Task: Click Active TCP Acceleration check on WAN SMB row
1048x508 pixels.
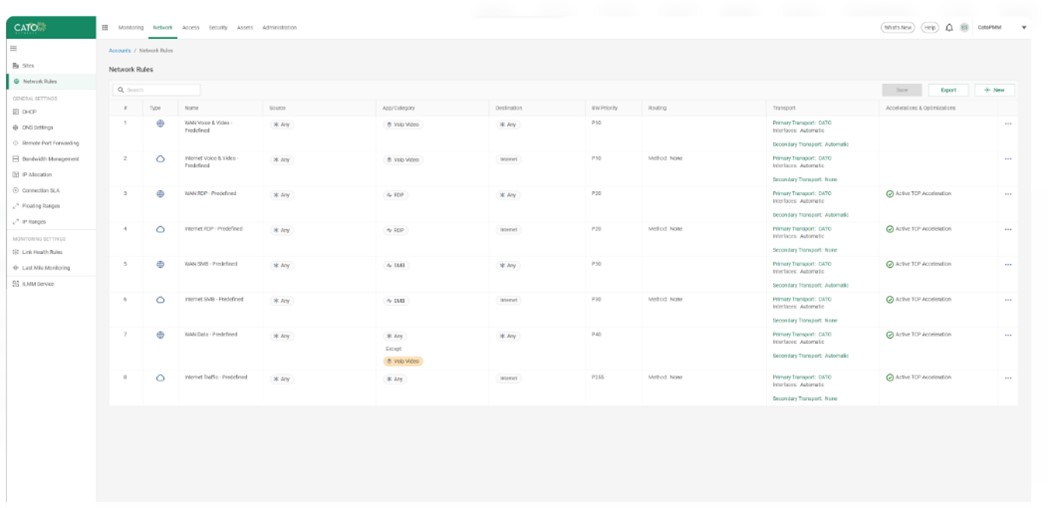Action: point(890,264)
